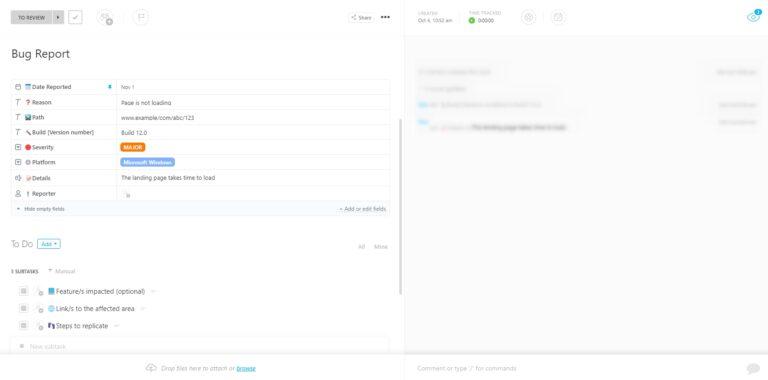768x380 pixels.
Task: Click the task pane vertical scrollbar
Action: click(x=401, y=206)
